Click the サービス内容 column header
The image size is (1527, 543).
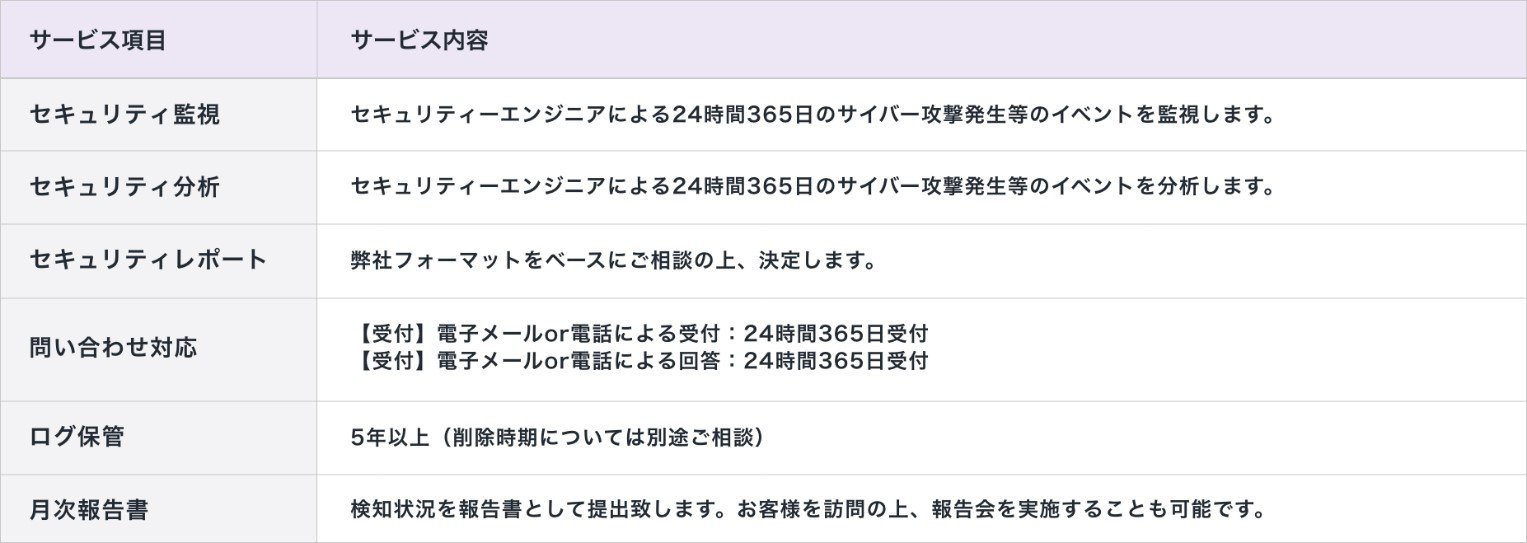click(419, 40)
